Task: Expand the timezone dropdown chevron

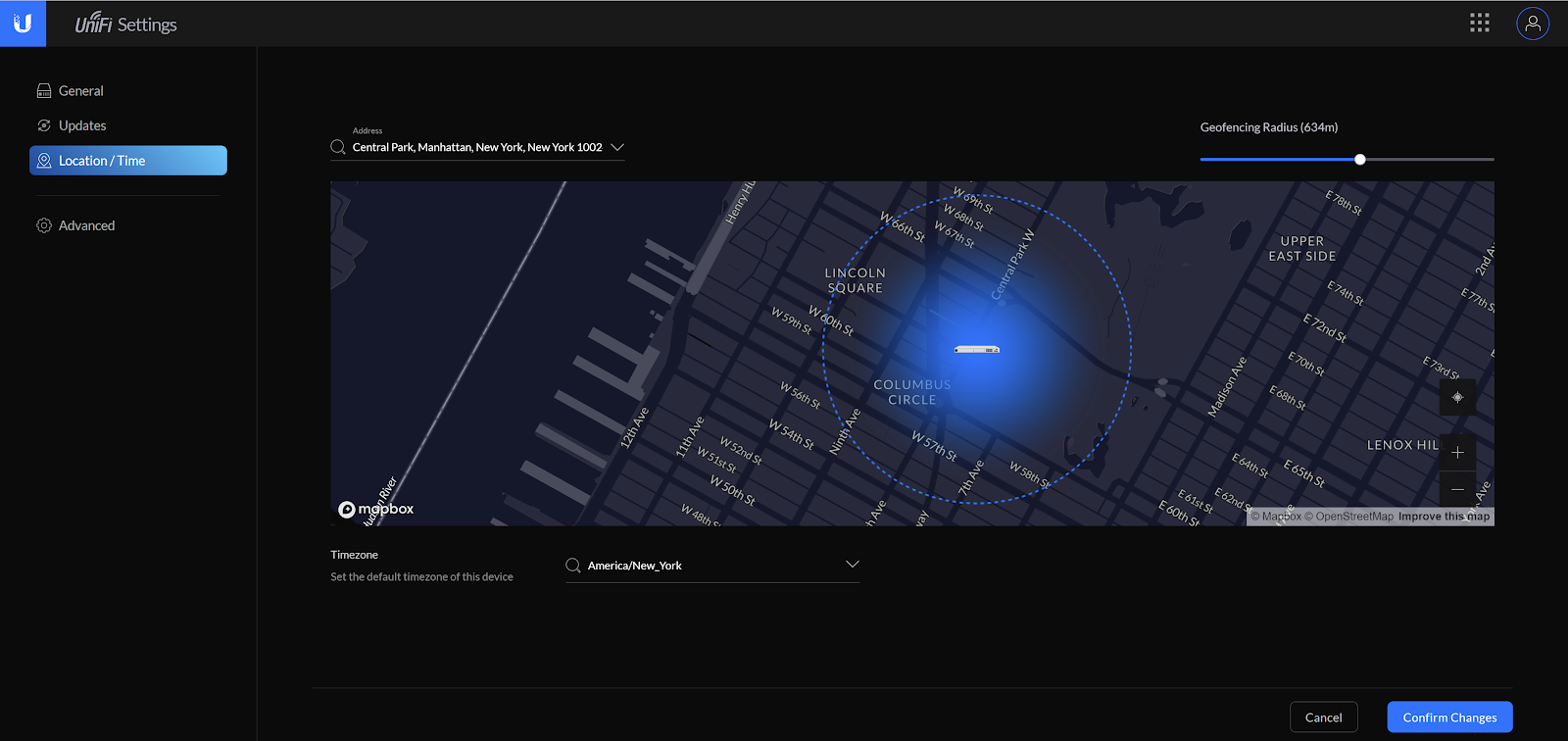Action: click(853, 565)
